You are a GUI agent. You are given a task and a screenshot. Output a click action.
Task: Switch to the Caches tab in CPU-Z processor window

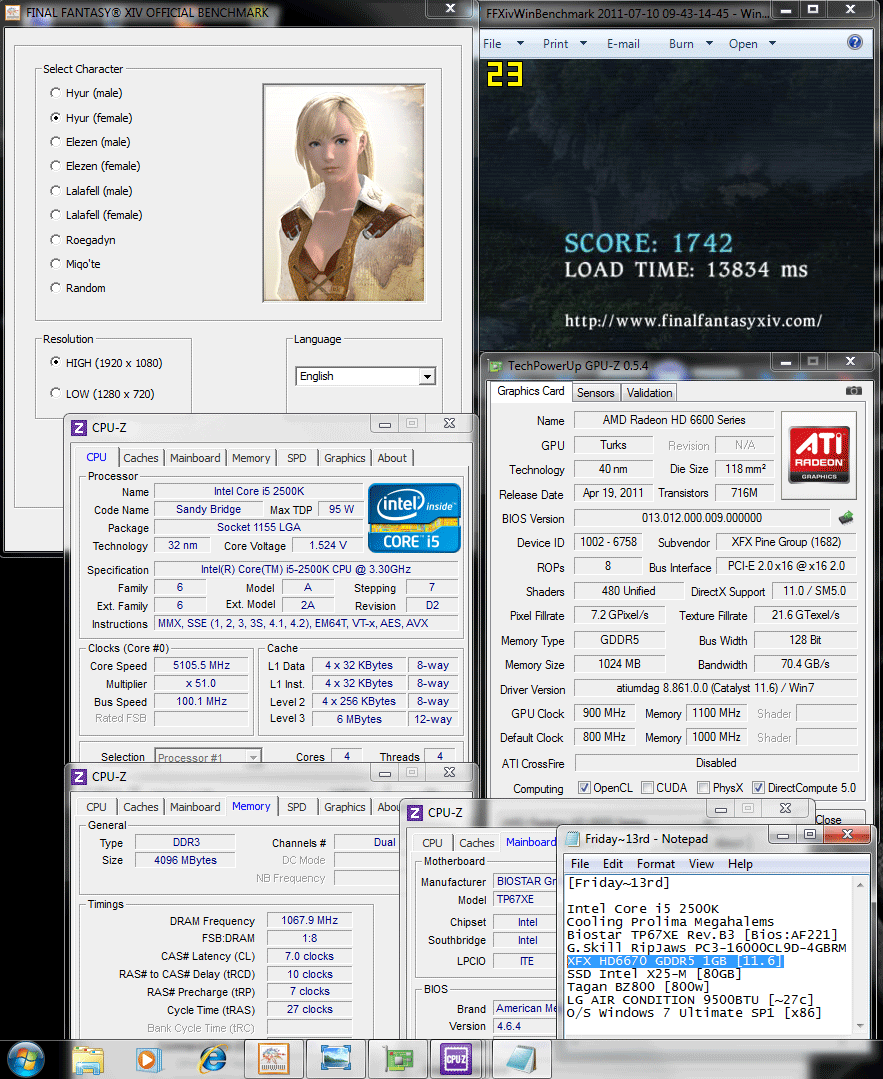pos(141,458)
